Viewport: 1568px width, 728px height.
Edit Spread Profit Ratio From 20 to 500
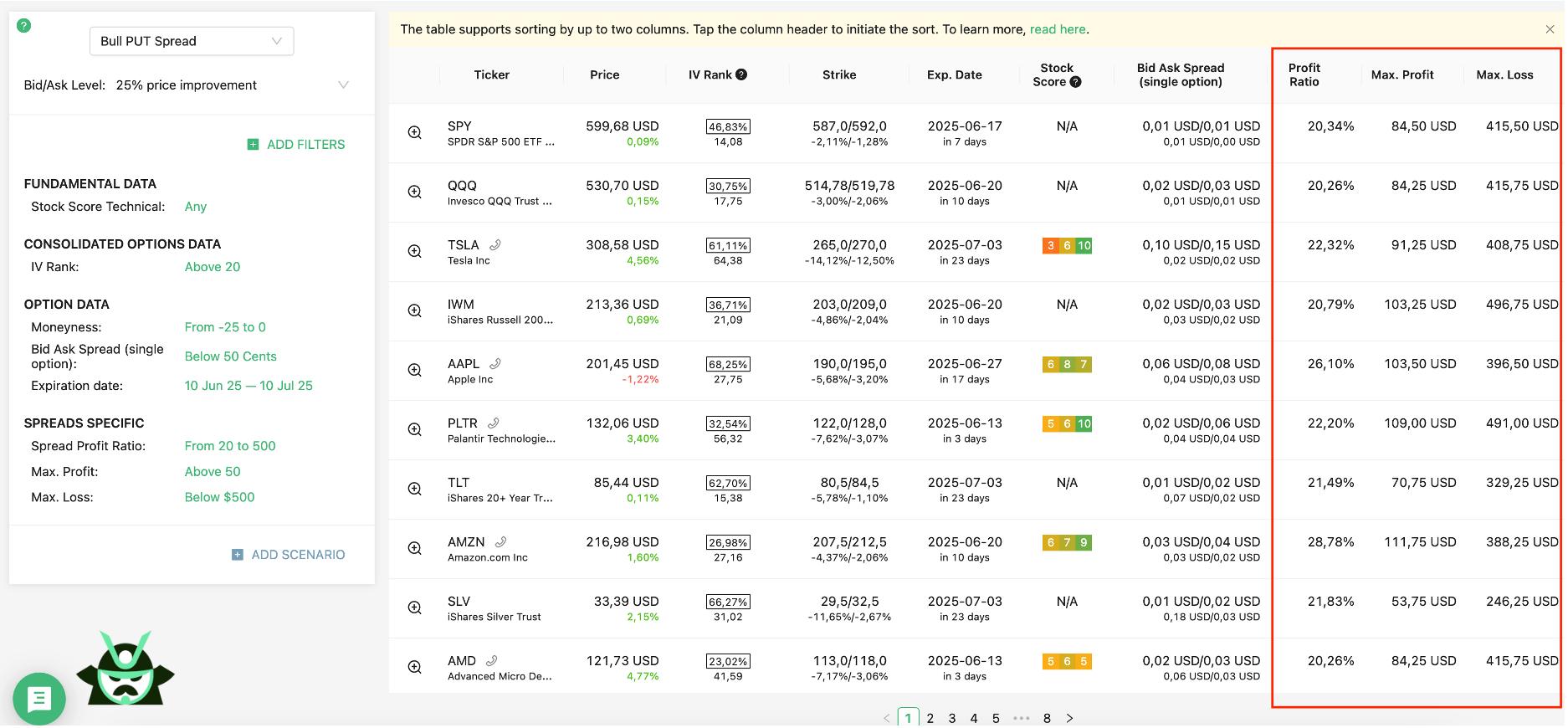230,446
